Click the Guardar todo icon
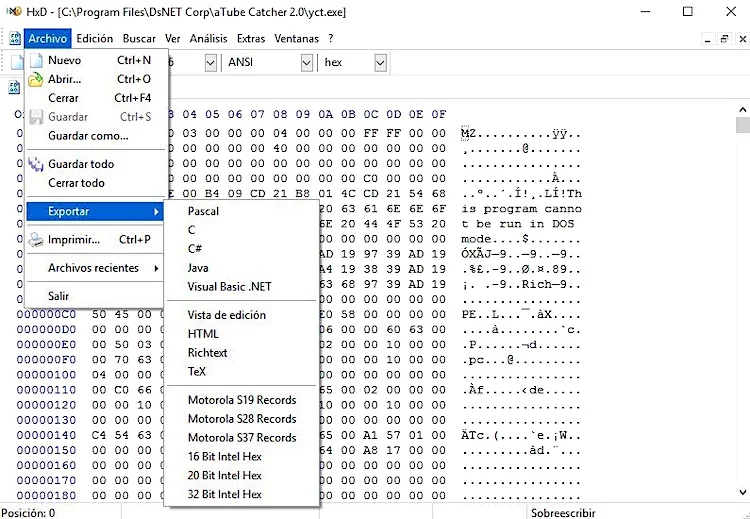 36,164
